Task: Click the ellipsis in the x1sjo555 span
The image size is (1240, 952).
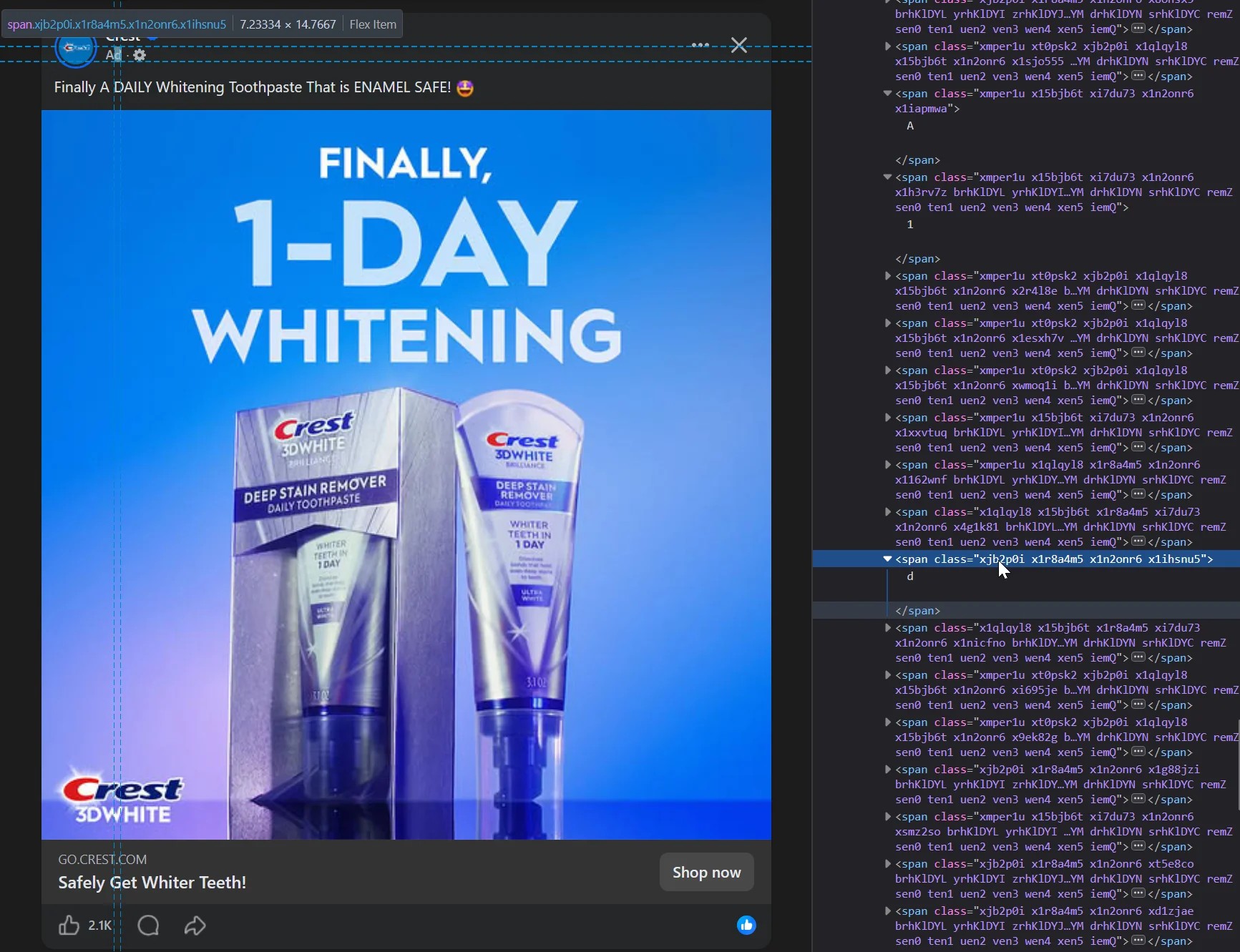Action: pos(1138,76)
